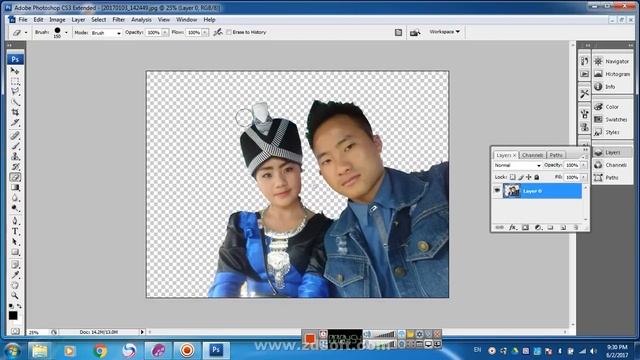This screenshot has width=640, height=360.
Task: Select the Hand tool
Action: pos(15,285)
